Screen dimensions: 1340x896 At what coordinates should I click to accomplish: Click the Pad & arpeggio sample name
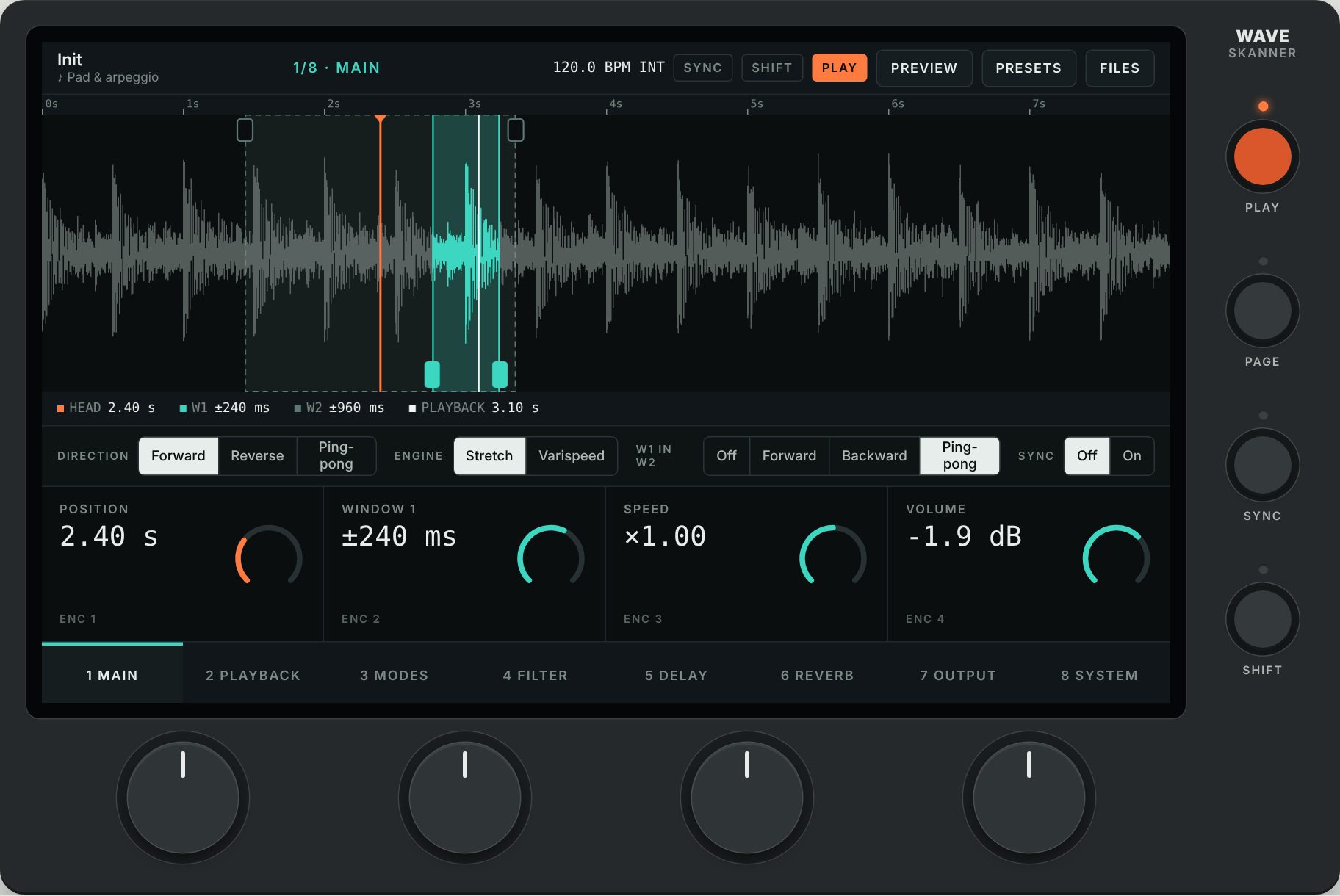(108, 77)
